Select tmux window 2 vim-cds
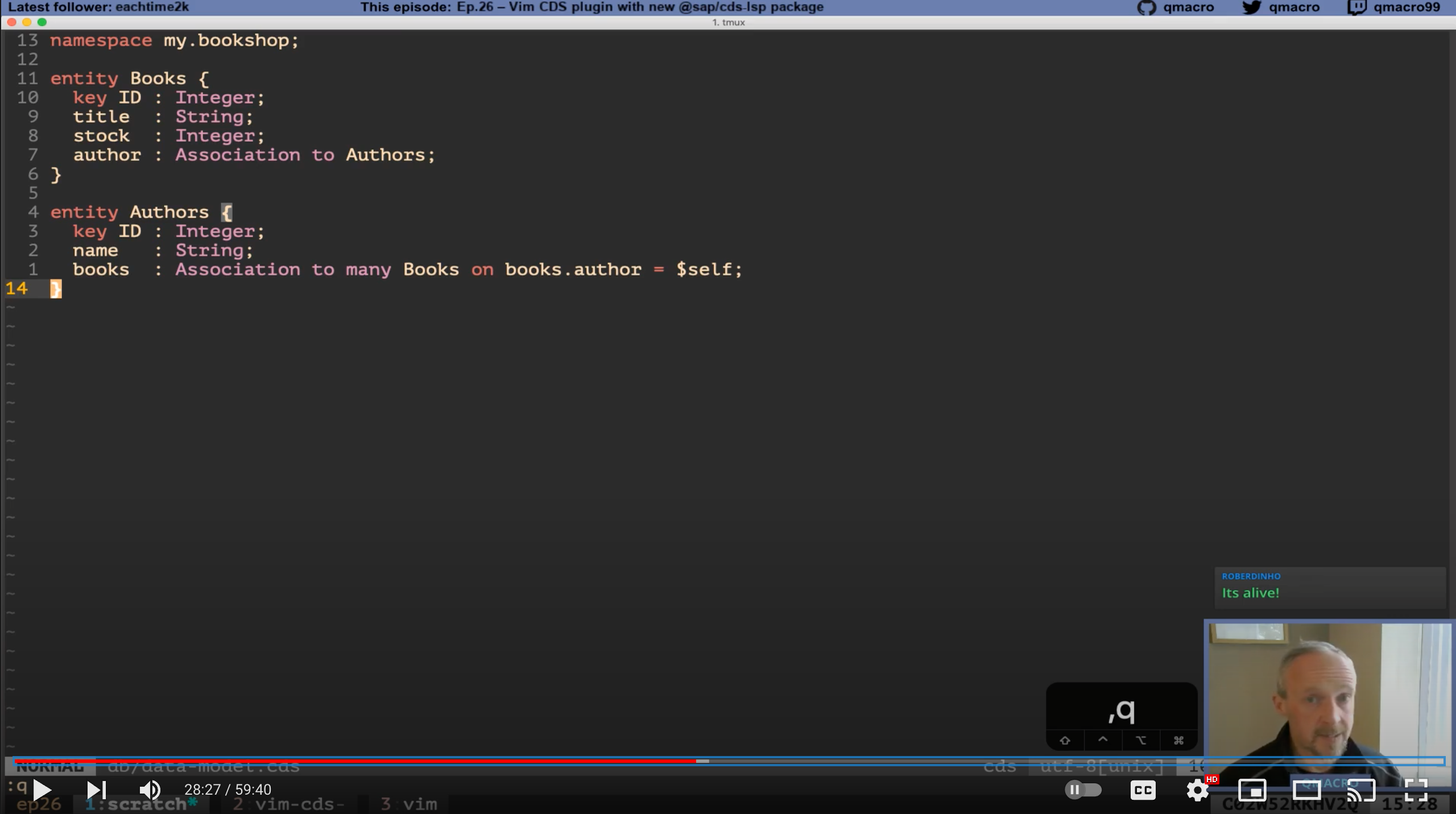Image resolution: width=1456 pixels, height=814 pixels. click(x=288, y=804)
